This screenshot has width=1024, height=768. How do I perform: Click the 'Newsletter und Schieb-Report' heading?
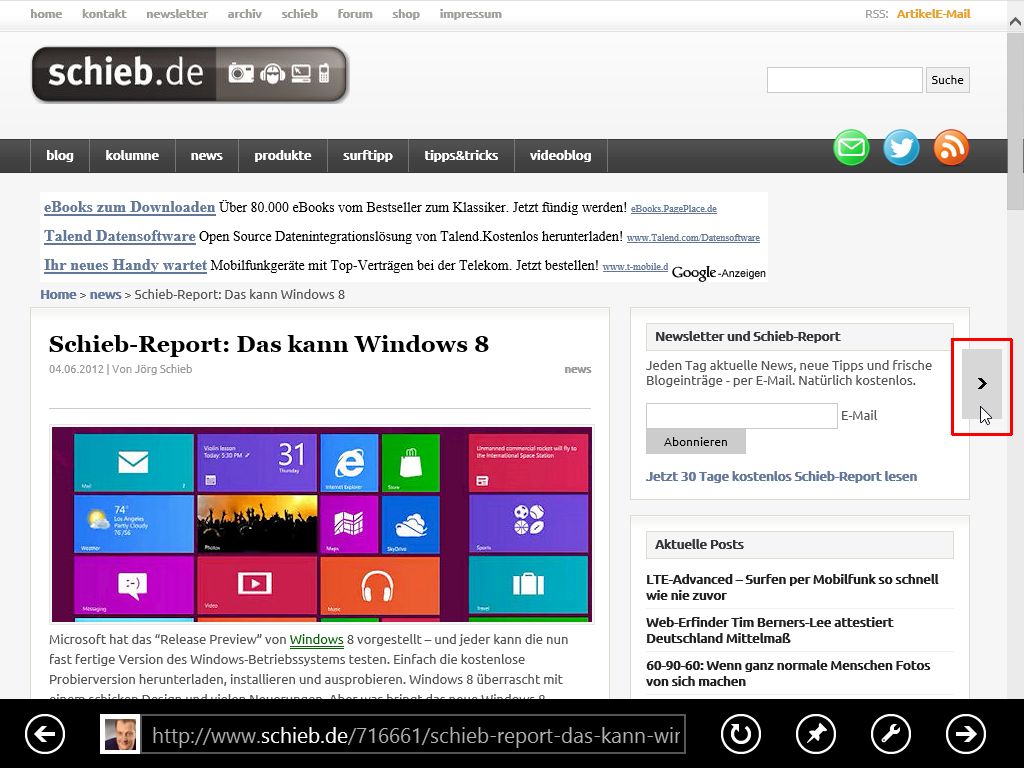click(x=747, y=336)
